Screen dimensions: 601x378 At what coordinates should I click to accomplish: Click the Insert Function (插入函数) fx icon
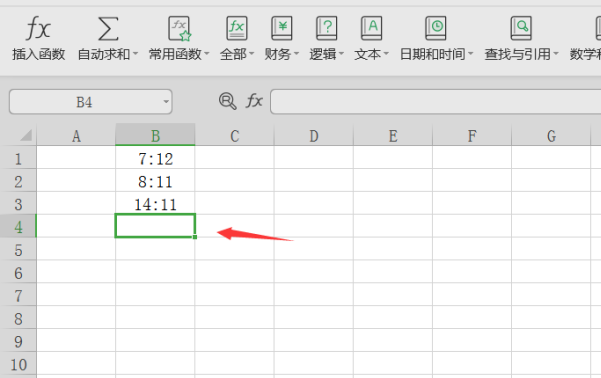[x=38, y=28]
